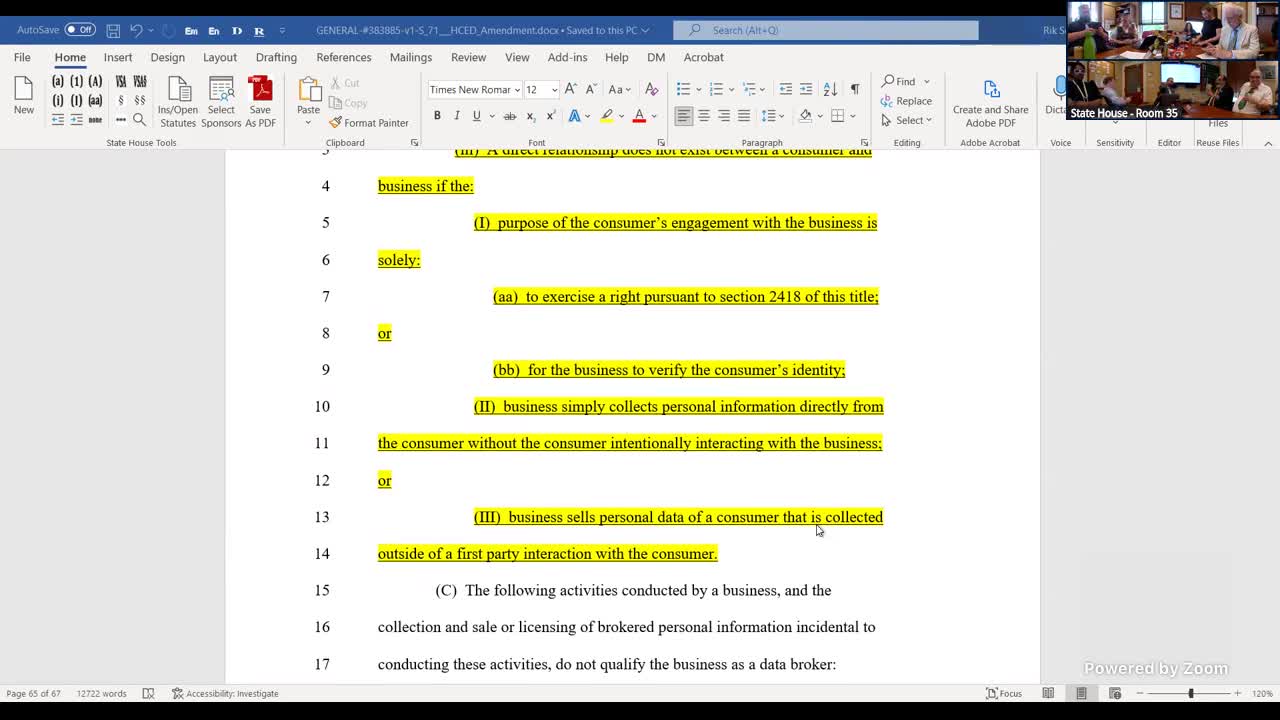Viewport: 1280px width, 720px height.
Task: Open the Review tab
Action: [468, 57]
